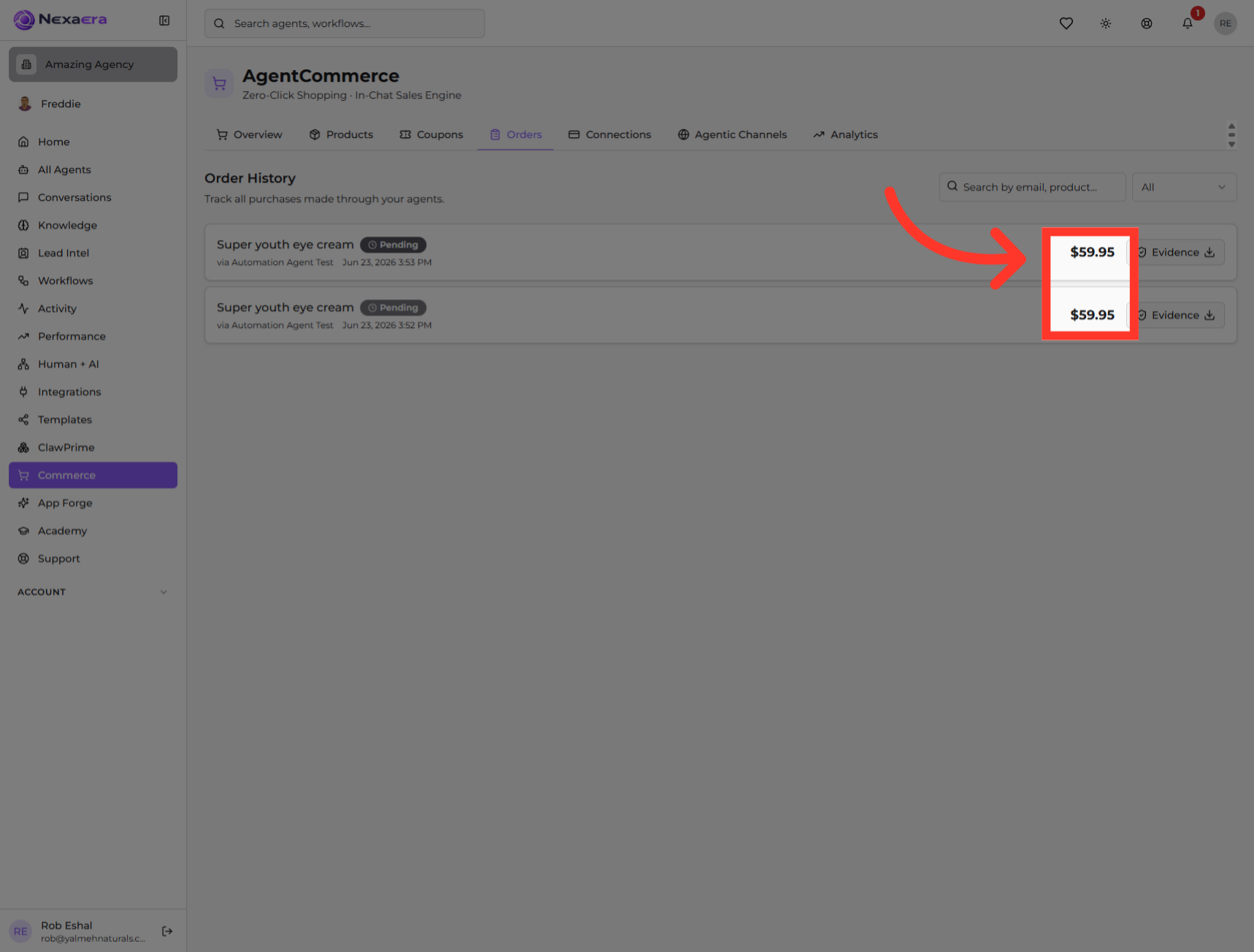
Task: Click the heart favorites icon
Action: [x=1066, y=23]
